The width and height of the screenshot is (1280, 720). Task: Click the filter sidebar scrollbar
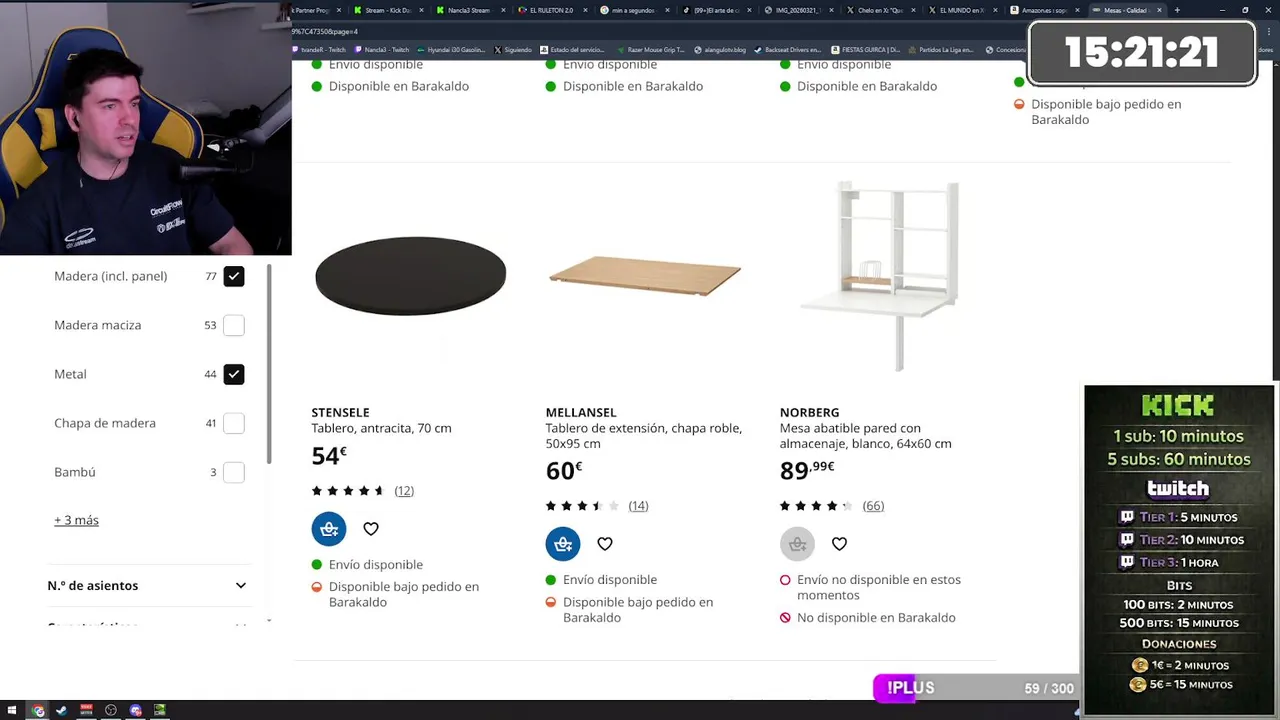268,364
